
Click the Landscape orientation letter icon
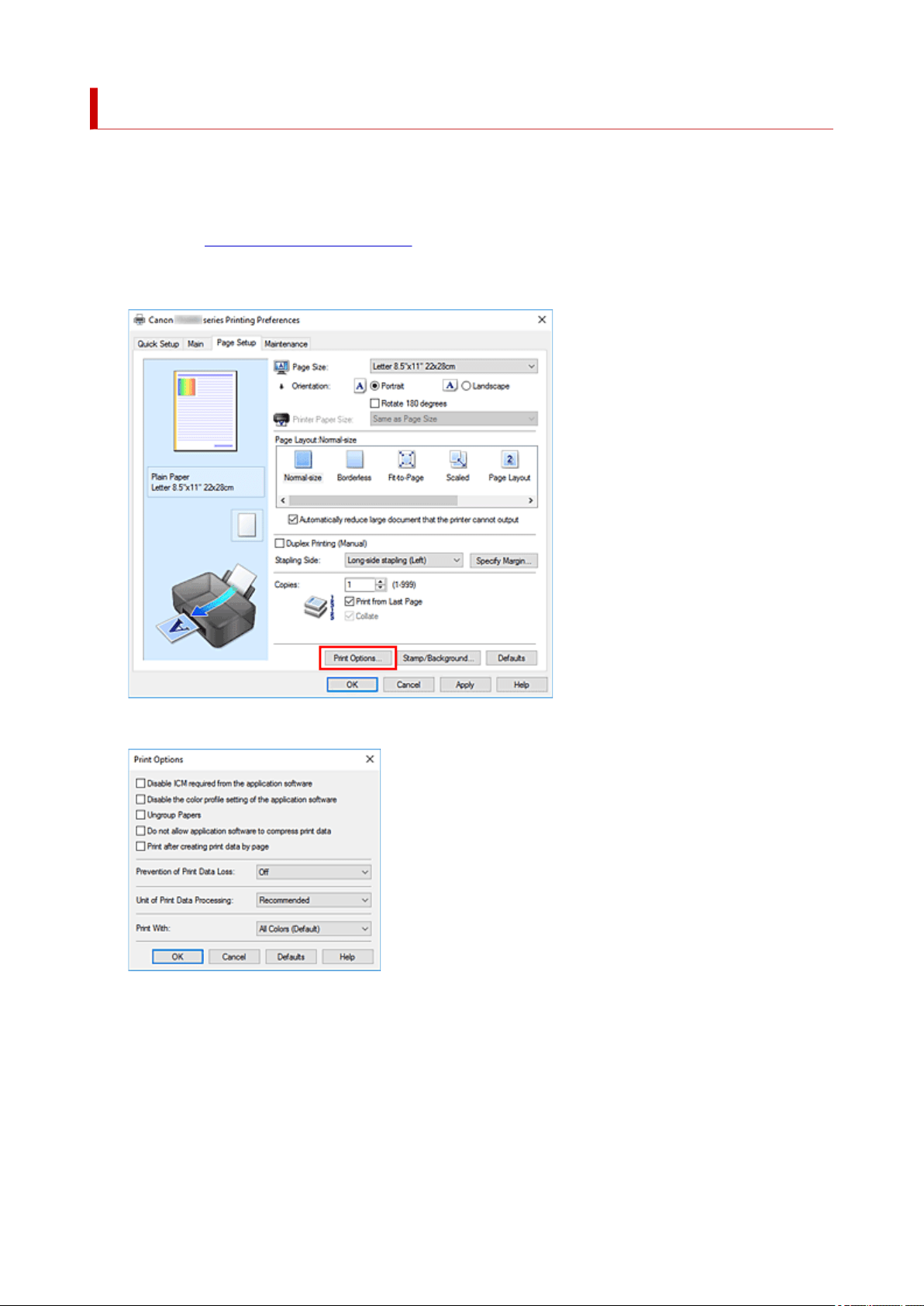(x=450, y=385)
